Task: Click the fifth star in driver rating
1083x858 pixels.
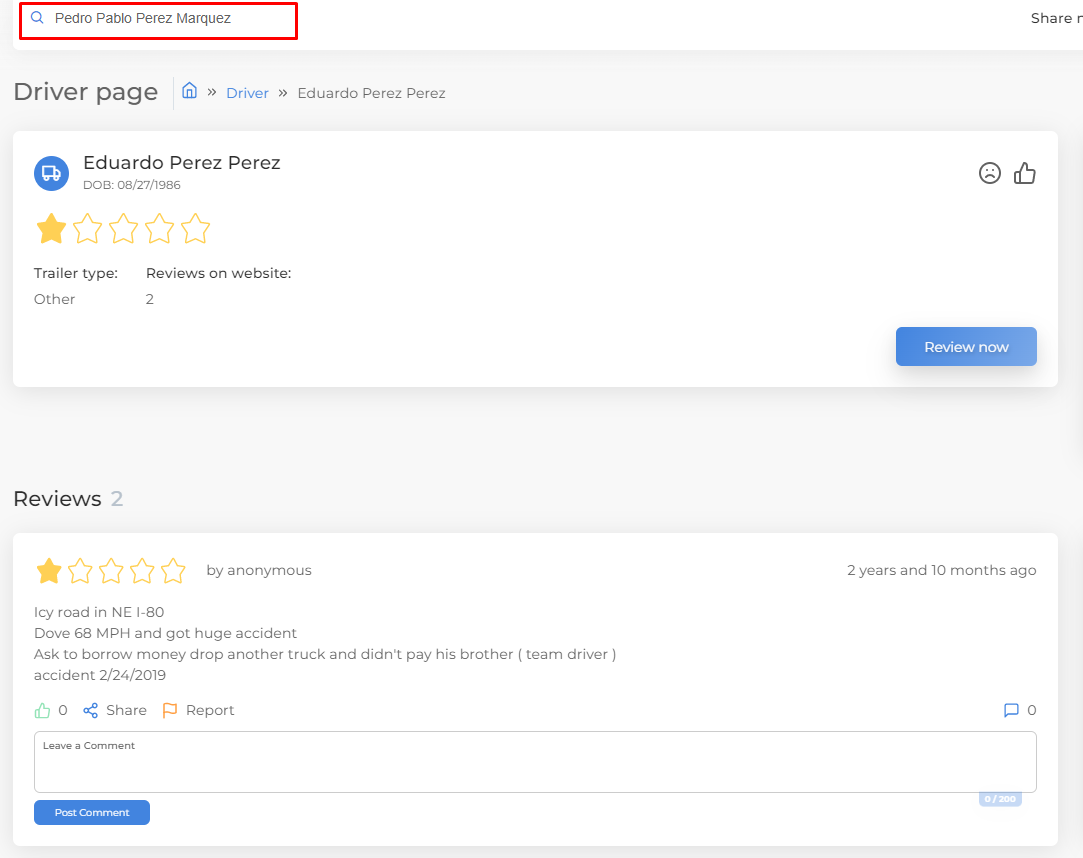Action: pyautogui.click(x=195, y=229)
